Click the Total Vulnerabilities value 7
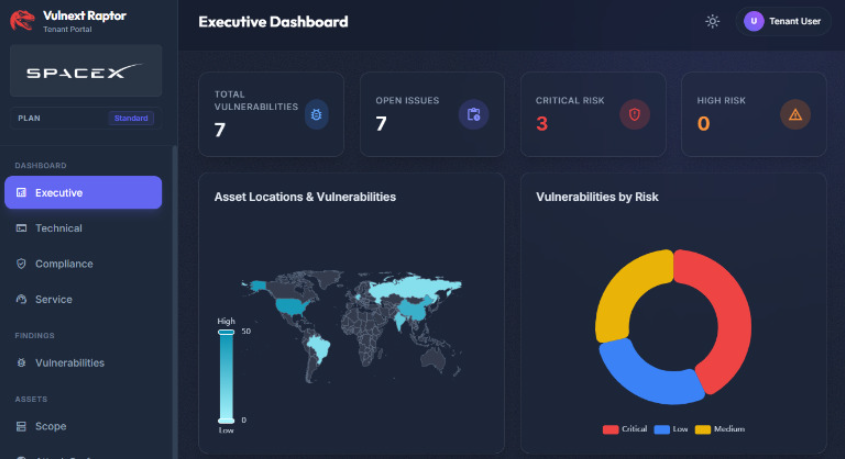This screenshot has height=459, width=845. click(219, 130)
